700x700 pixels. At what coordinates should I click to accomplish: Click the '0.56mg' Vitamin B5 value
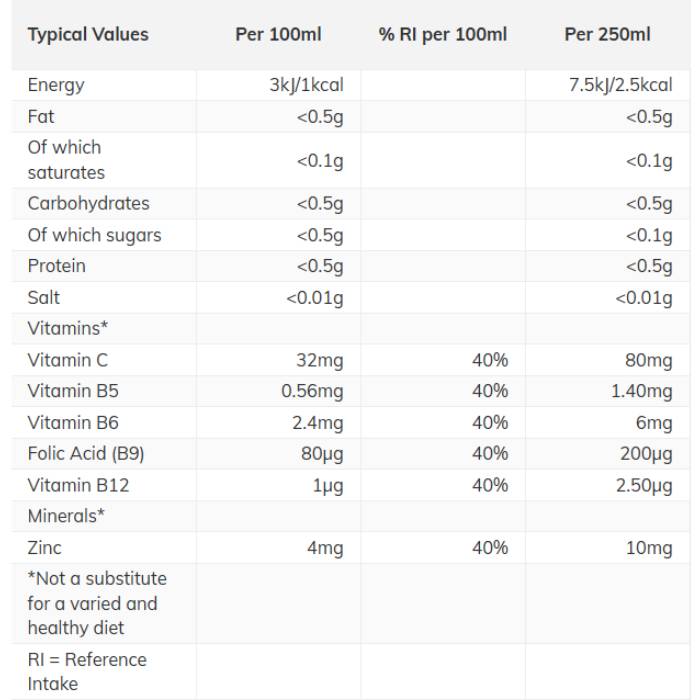pyautogui.click(x=312, y=391)
